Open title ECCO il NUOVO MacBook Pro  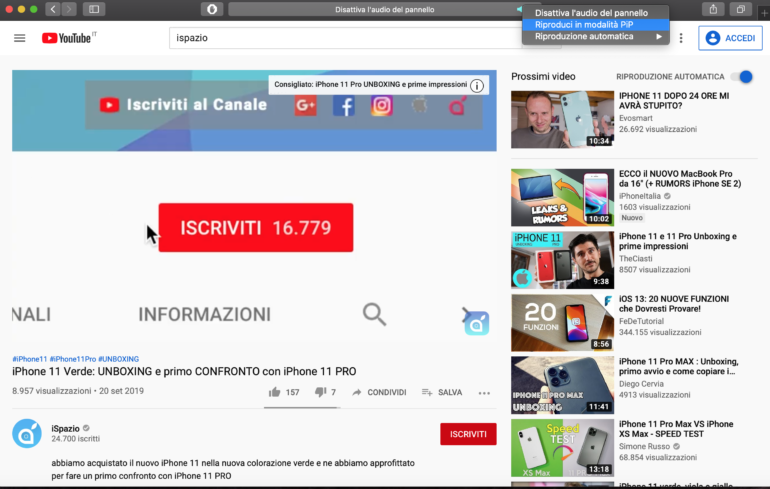[x=680, y=179]
